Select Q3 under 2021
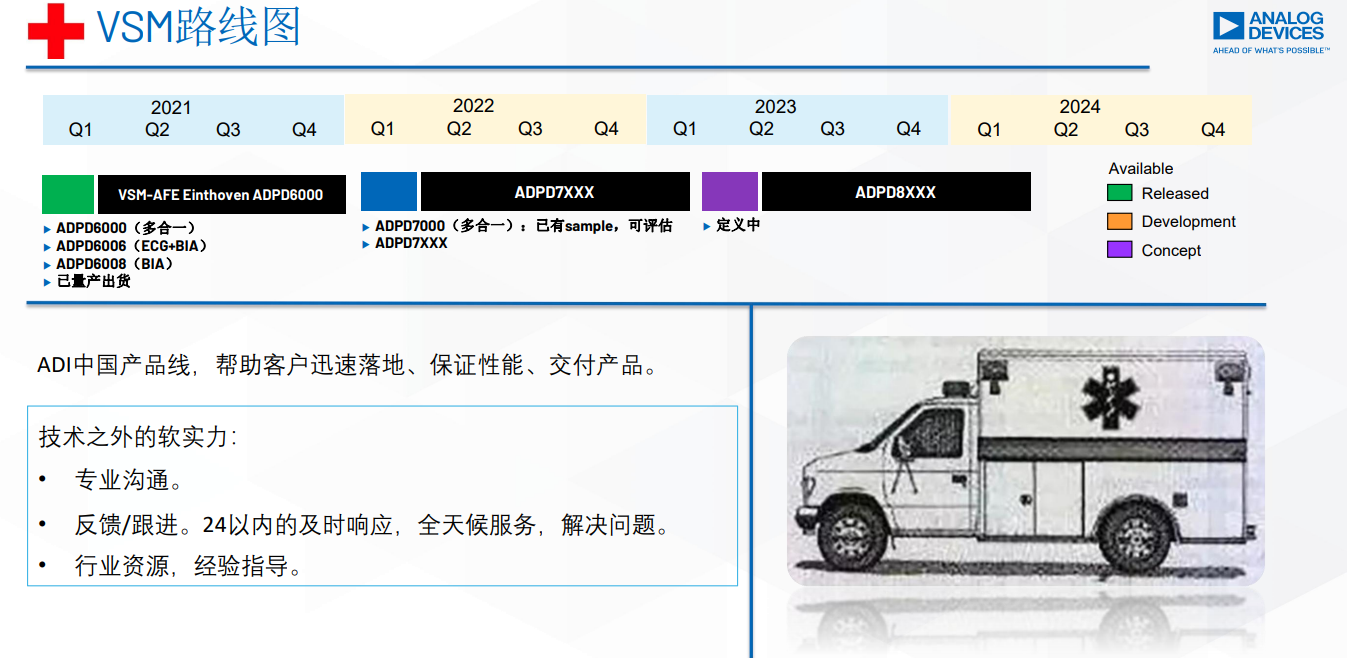1347x658 pixels. (228, 130)
